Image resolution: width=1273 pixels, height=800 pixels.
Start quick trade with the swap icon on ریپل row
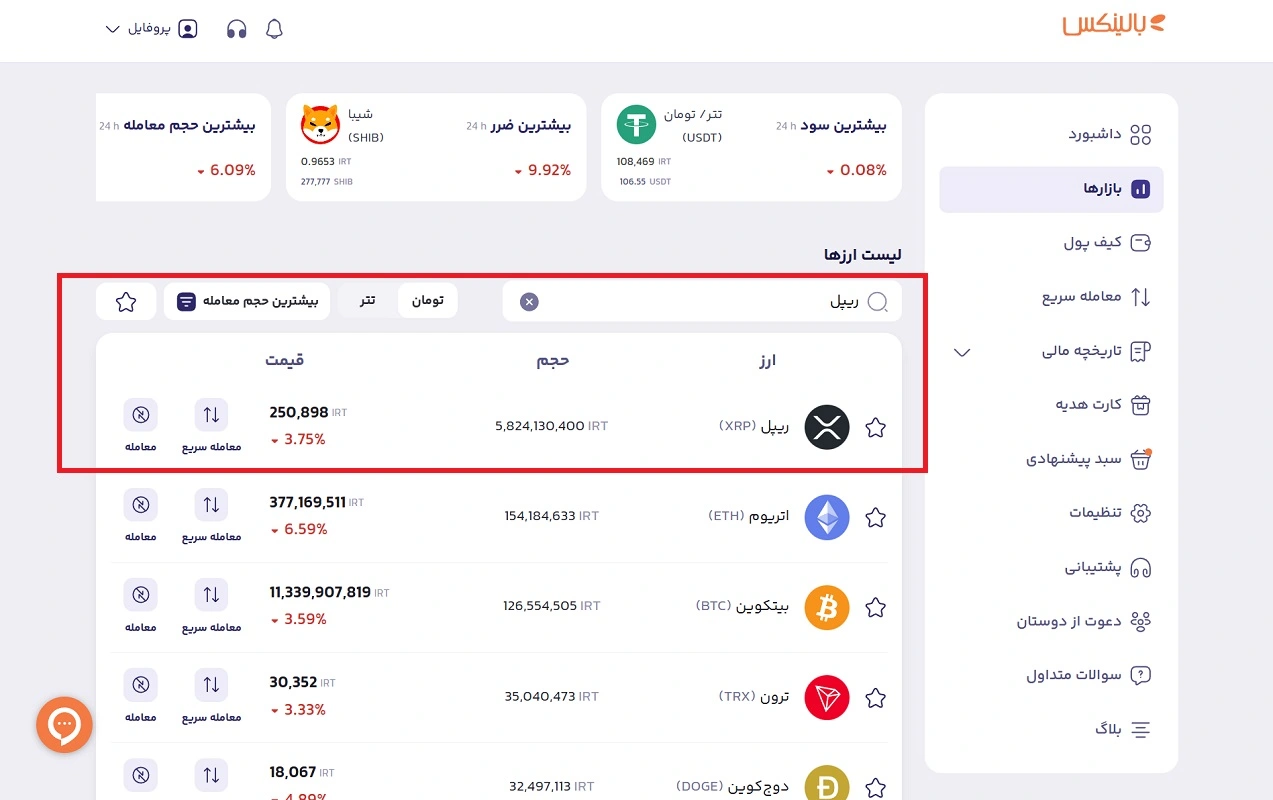tap(211, 414)
